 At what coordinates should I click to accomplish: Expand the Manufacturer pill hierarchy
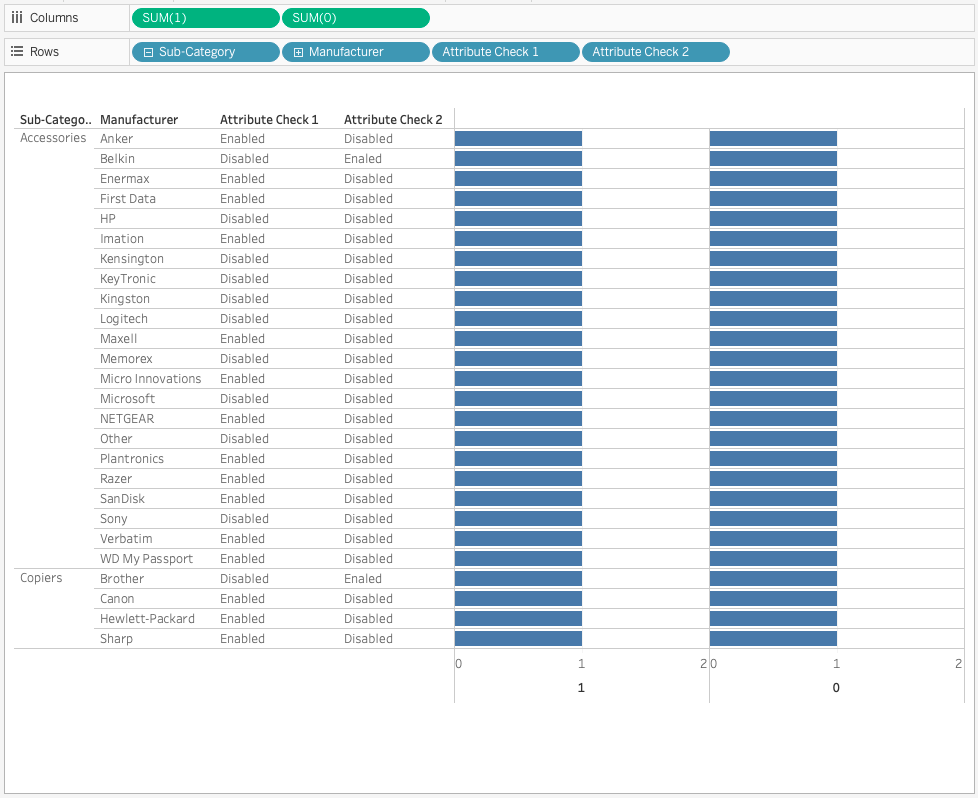(x=298, y=52)
